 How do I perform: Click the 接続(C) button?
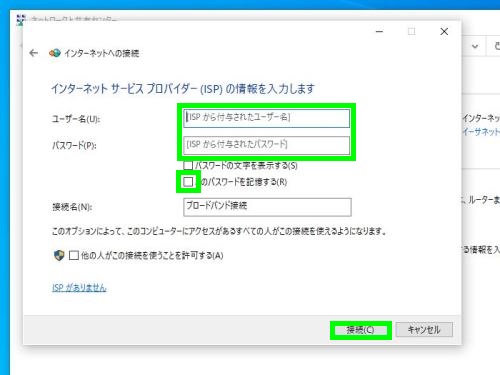[x=361, y=330]
